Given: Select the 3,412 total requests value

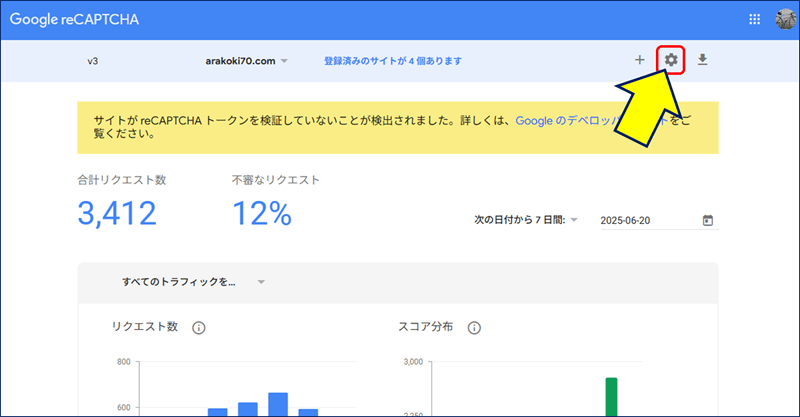Looking at the screenshot, I should click(x=117, y=213).
